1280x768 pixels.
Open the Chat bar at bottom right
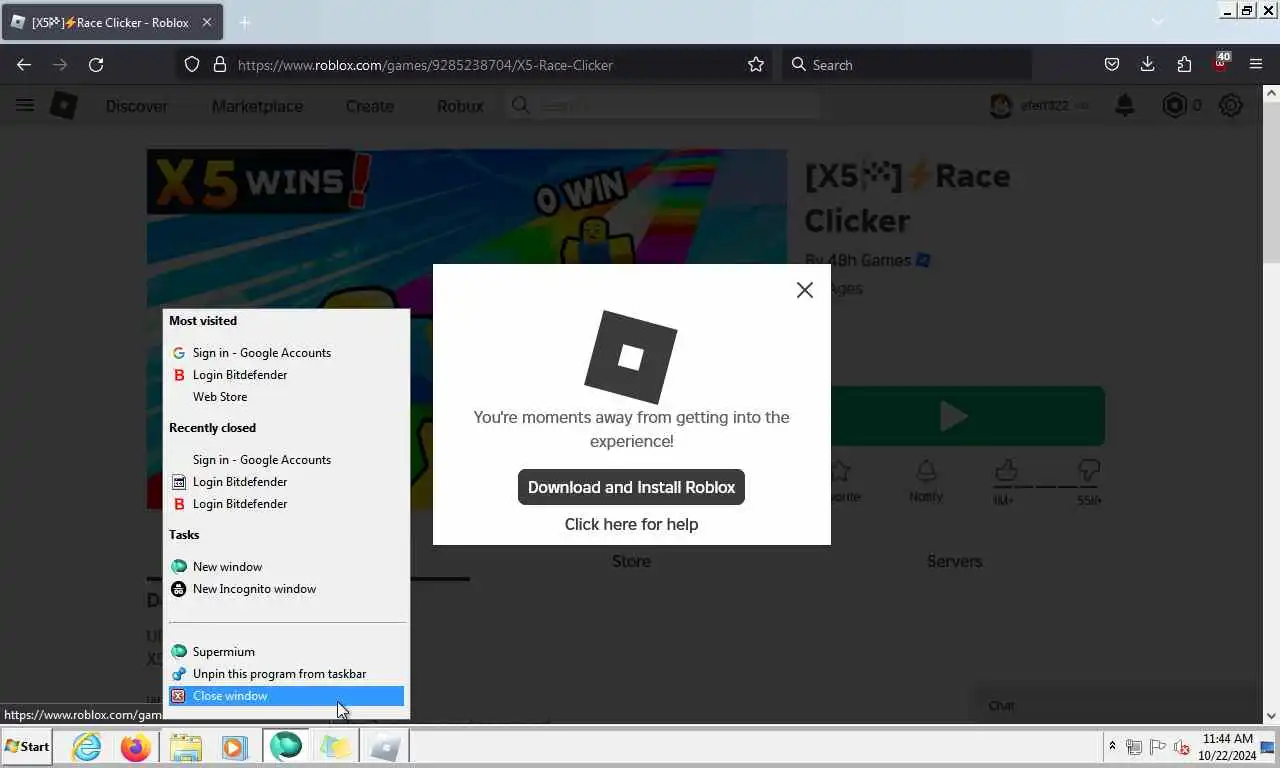[1116, 705]
